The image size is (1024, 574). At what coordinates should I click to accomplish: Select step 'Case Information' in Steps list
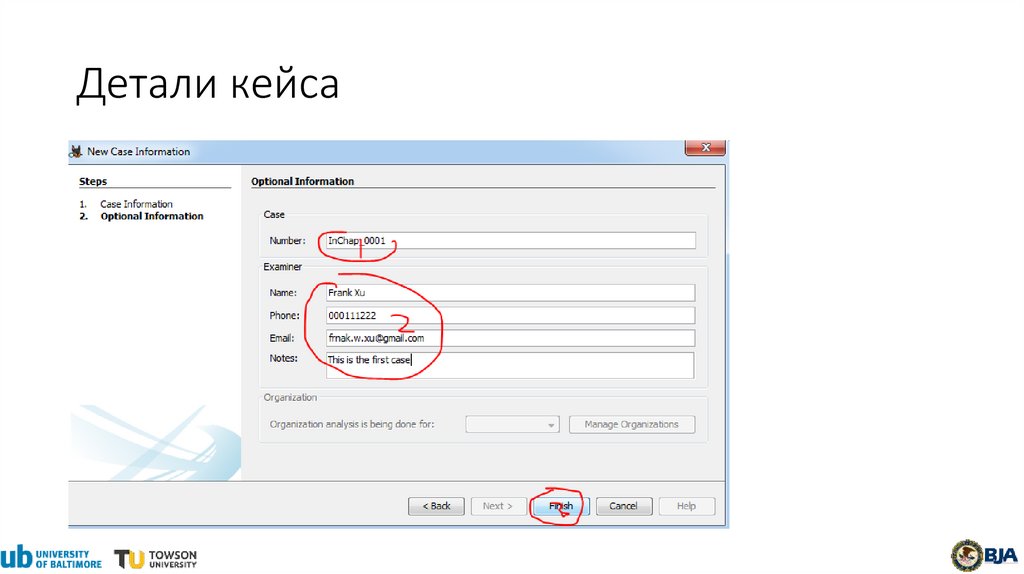[136, 204]
